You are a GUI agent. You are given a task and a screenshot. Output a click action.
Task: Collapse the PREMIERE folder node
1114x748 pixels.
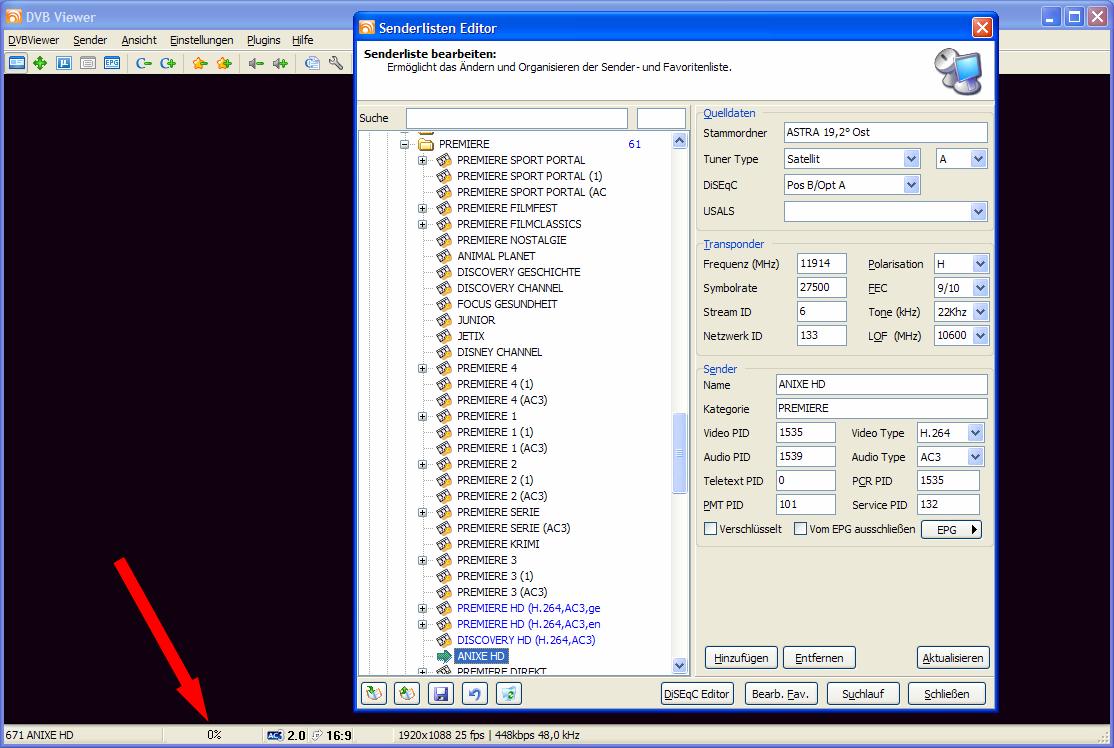404,144
